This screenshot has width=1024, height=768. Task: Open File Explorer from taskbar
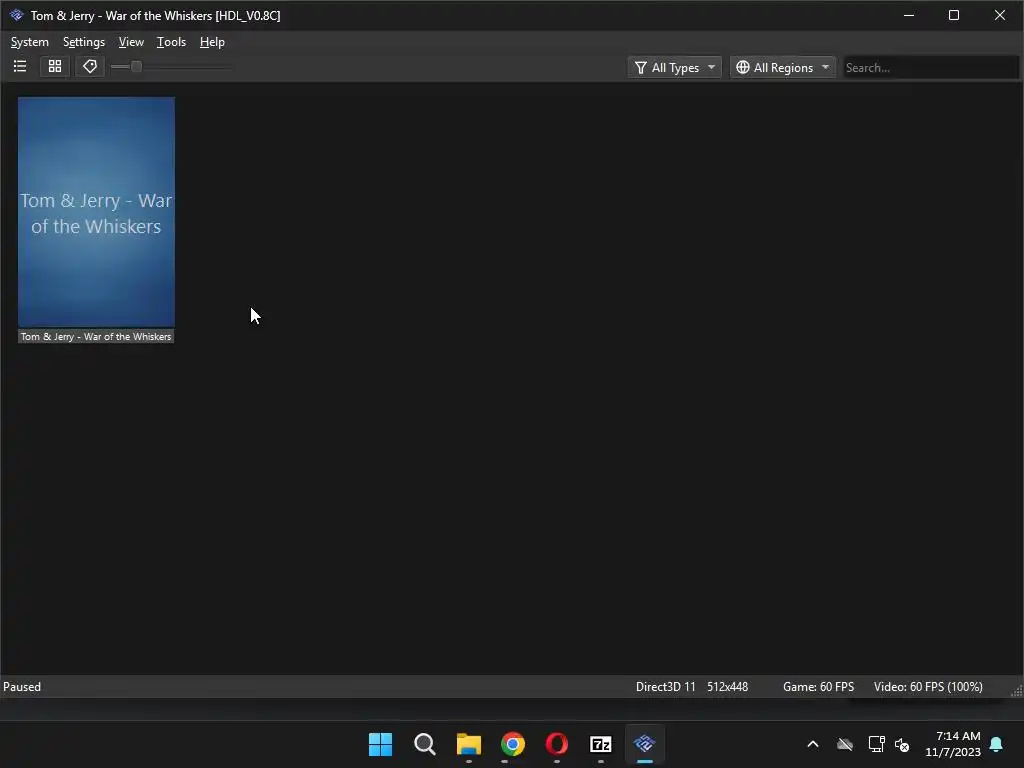coord(469,744)
